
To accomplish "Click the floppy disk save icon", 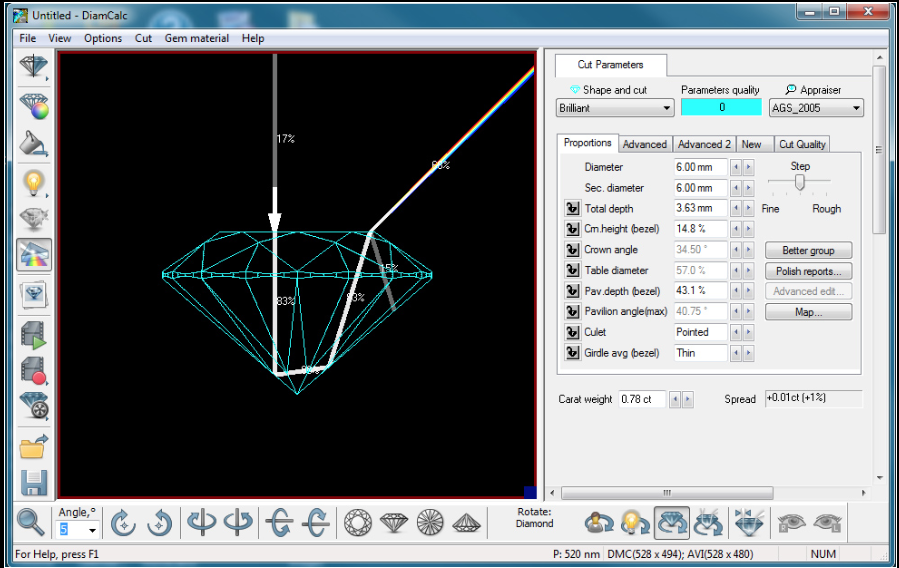I will pos(34,483).
